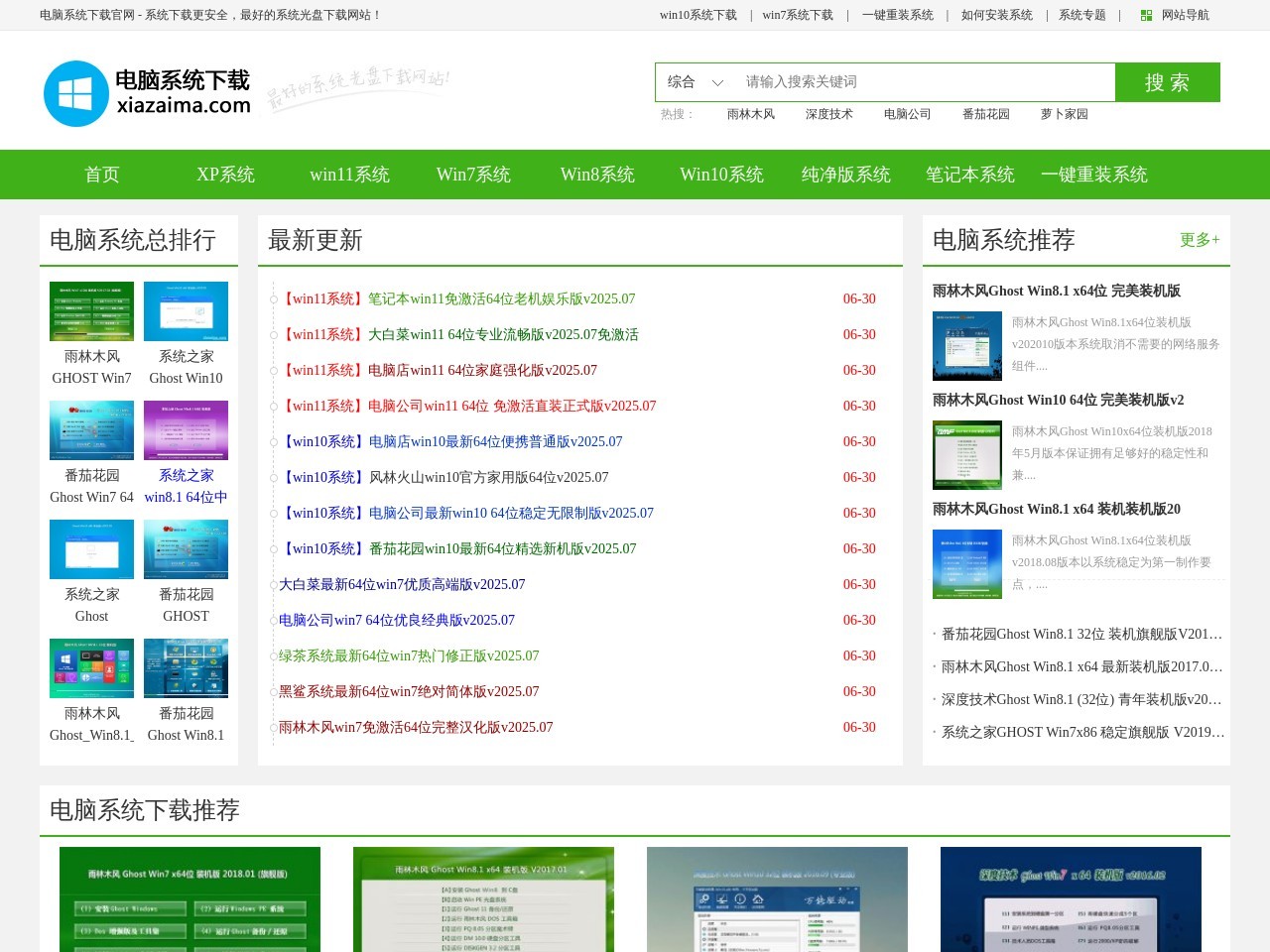The image size is (1270, 952).
Task: Open 番茄花园 Ghost Win7 64 thumbnail
Action: click(91, 430)
